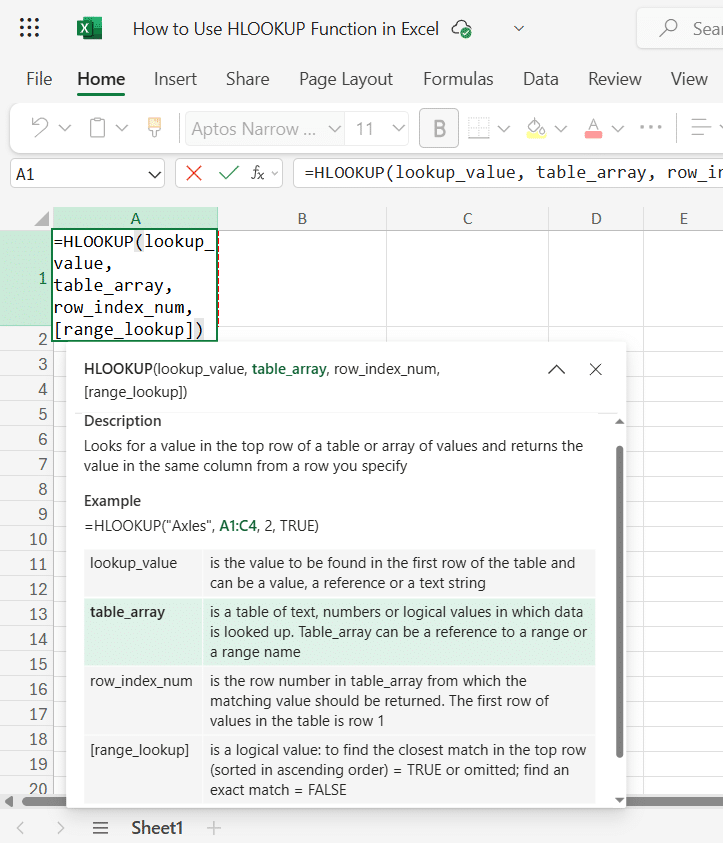
Task: Open the app launcher grid
Action: point(30,29)
